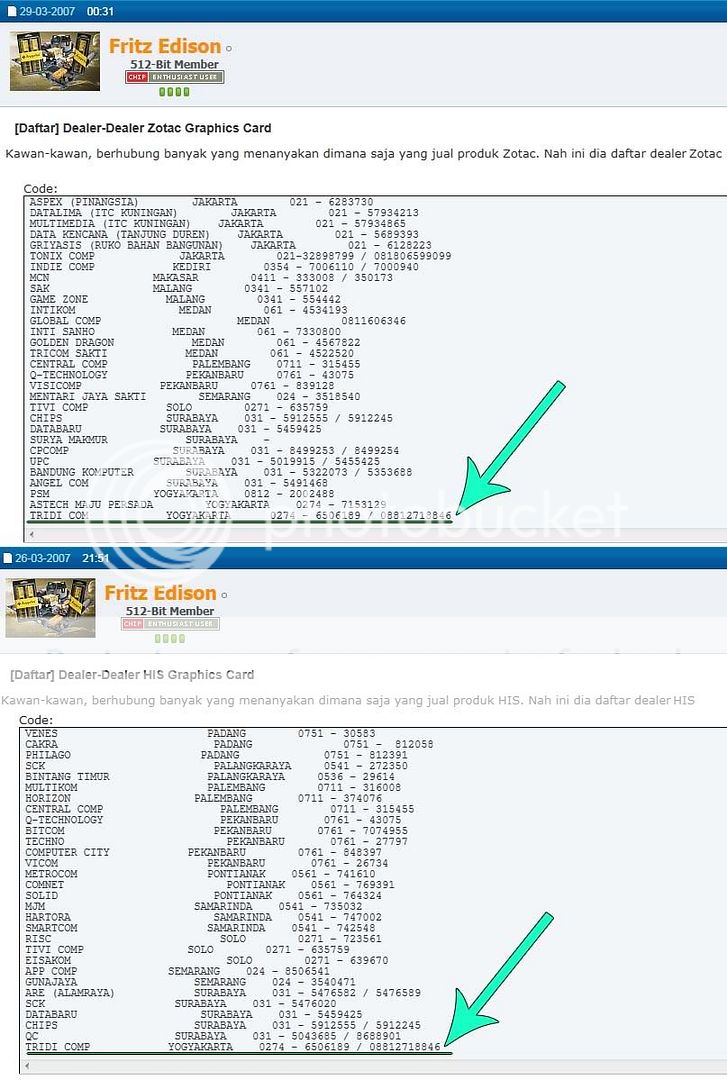Image resolution: width=727 pixels, height=1080 pixels.
Task: Select the 'DATA KENCANA (TANJUNG DUREN)' row
Action: click(x=224, y=234)
